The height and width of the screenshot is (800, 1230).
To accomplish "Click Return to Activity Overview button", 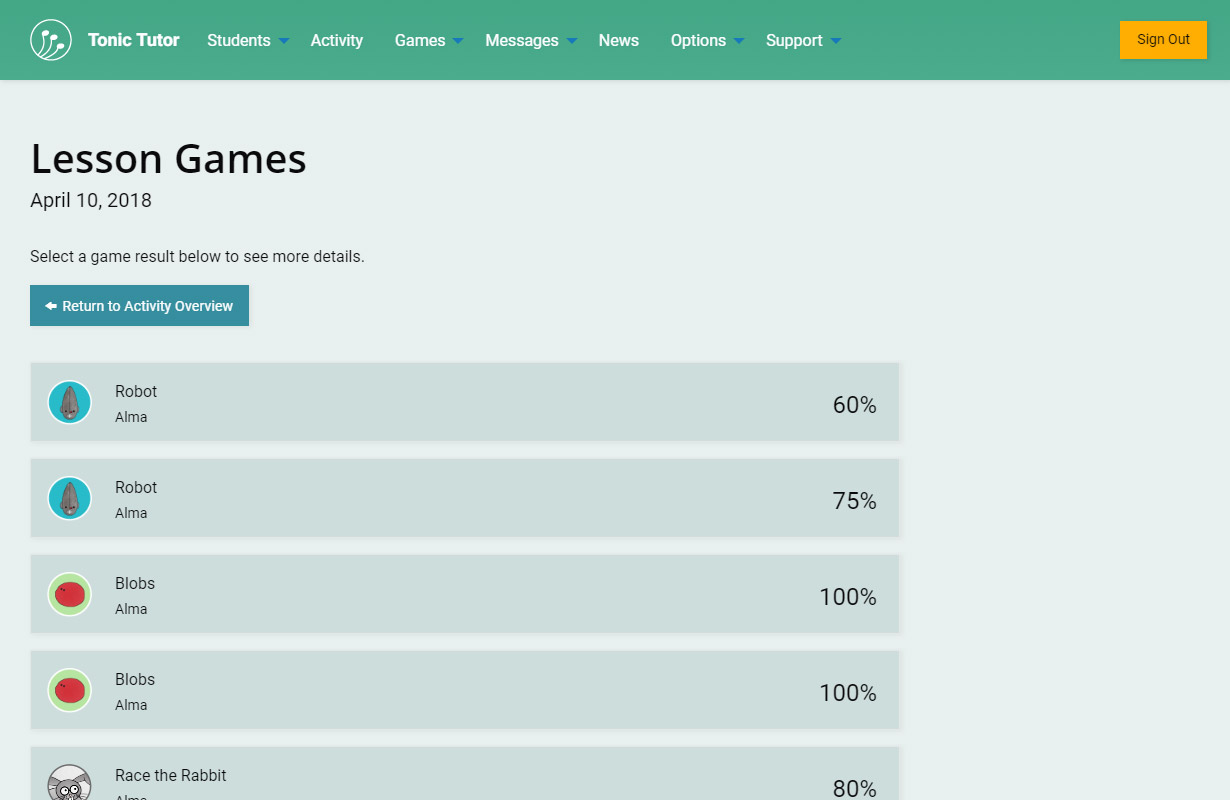I will point(139,306).
